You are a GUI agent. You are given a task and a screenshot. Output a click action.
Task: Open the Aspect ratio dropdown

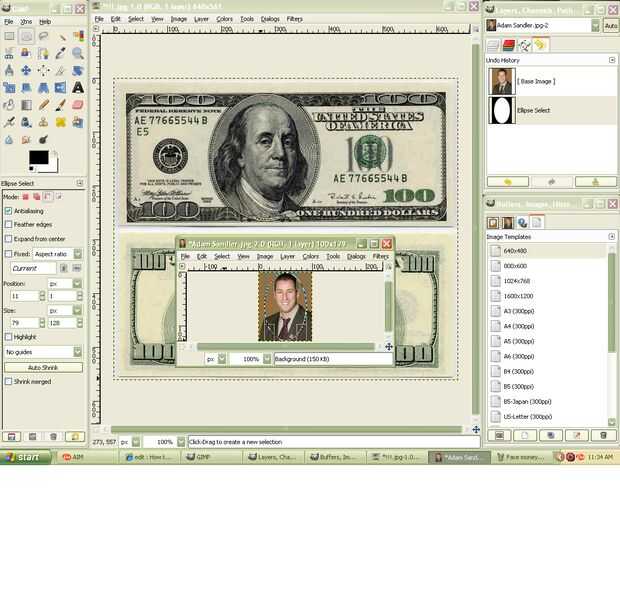coord(57,254)
